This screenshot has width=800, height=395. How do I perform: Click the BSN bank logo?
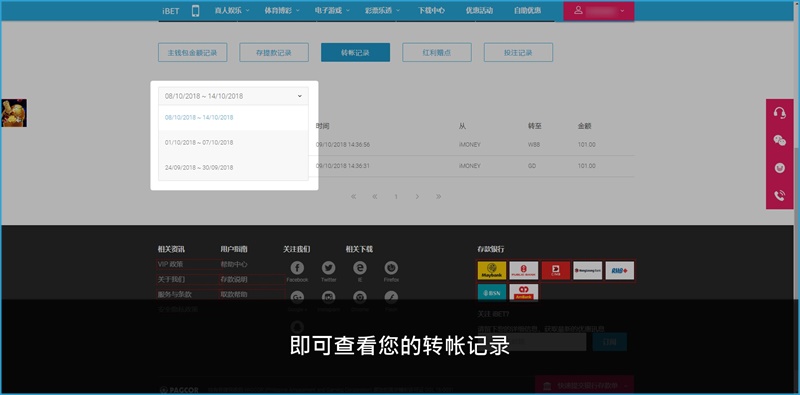click(x=492, y=292)
